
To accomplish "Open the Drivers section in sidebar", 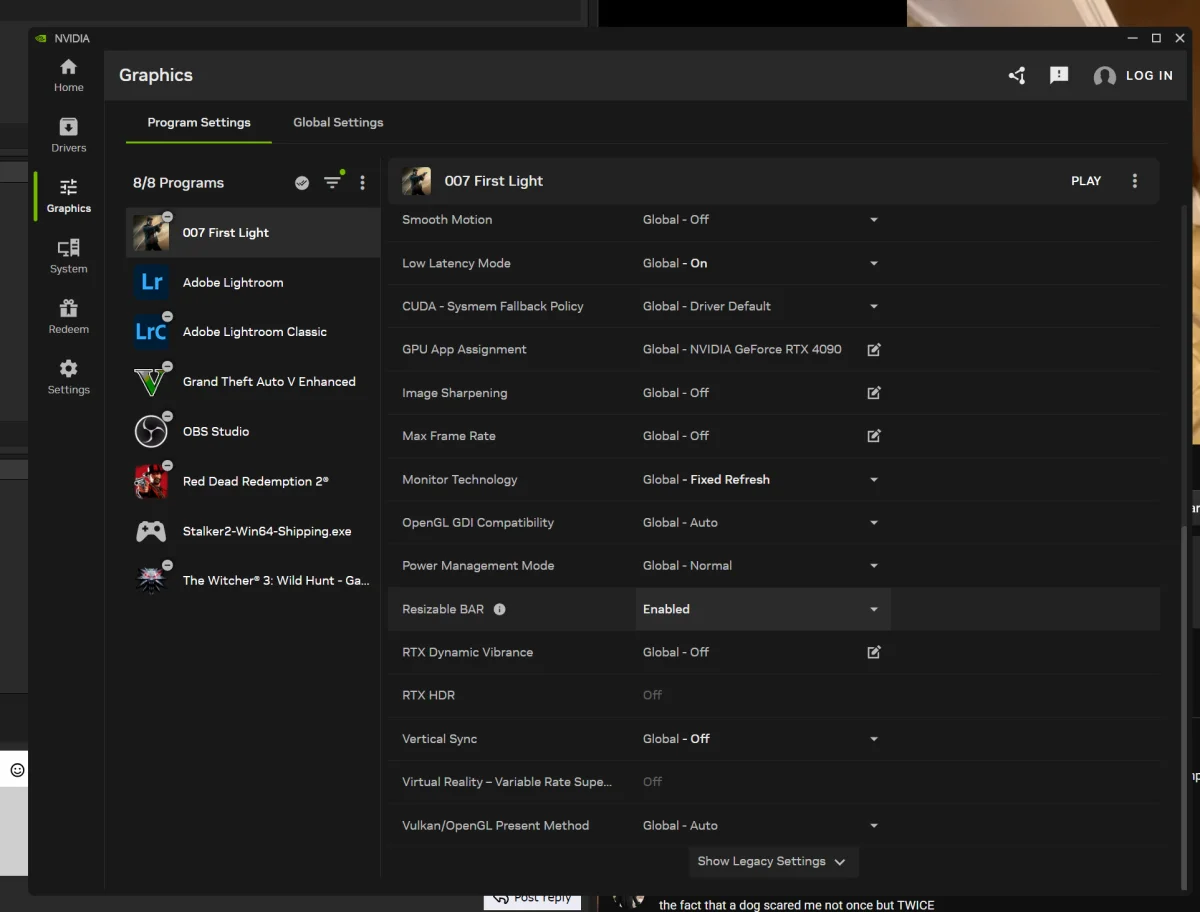I will click(x=68, y=135).
